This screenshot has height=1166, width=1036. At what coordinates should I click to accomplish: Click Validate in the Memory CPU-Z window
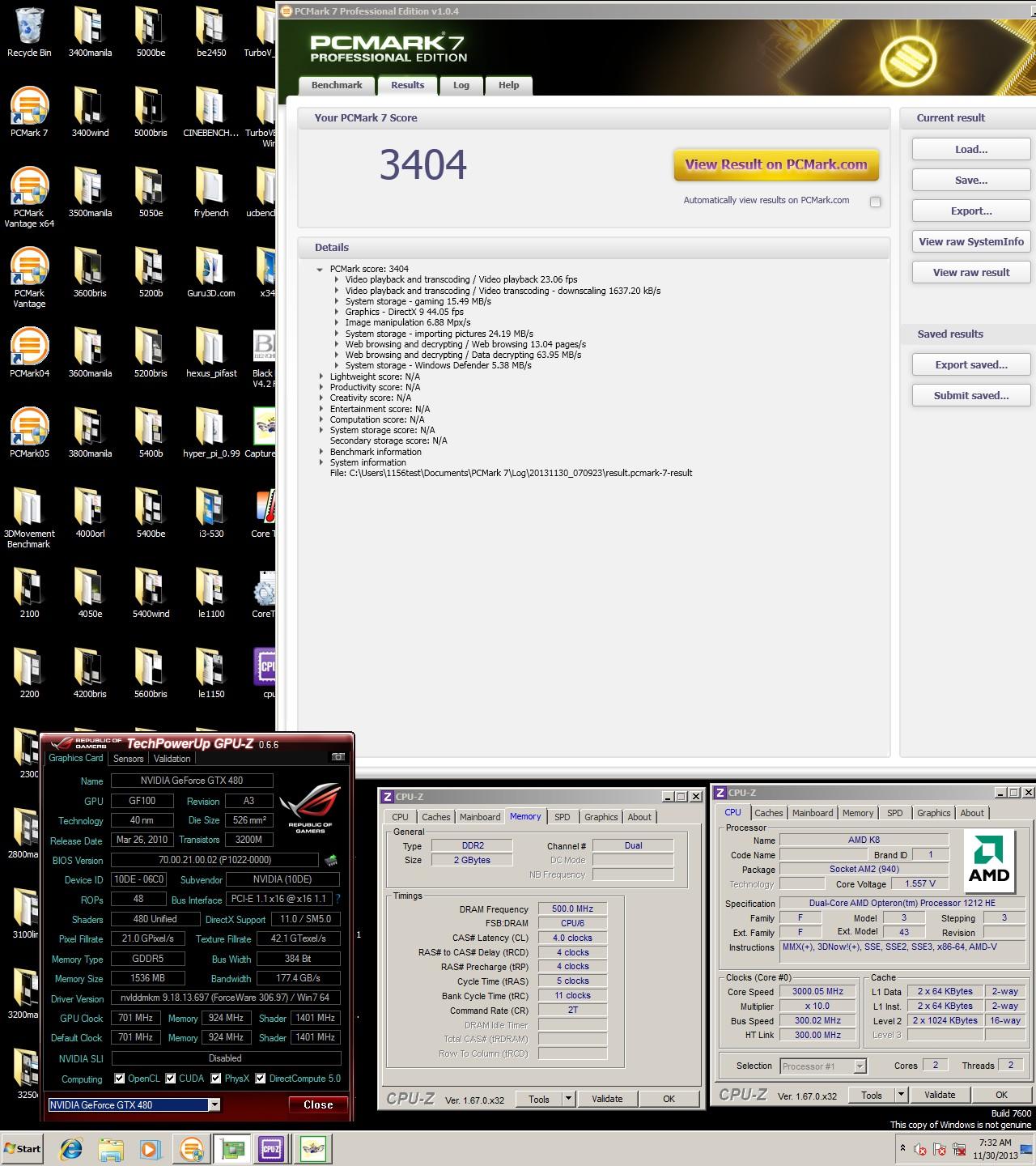[x=607, y=1099]
